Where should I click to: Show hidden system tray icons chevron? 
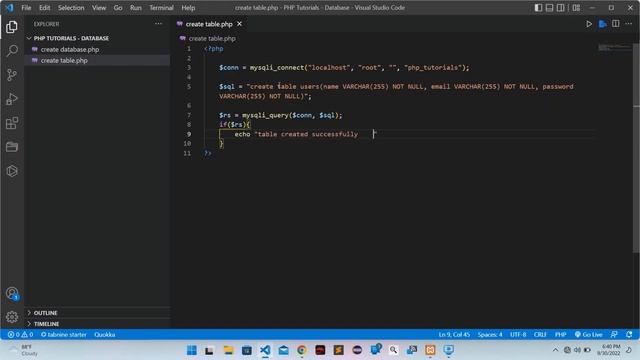point(555,350)
